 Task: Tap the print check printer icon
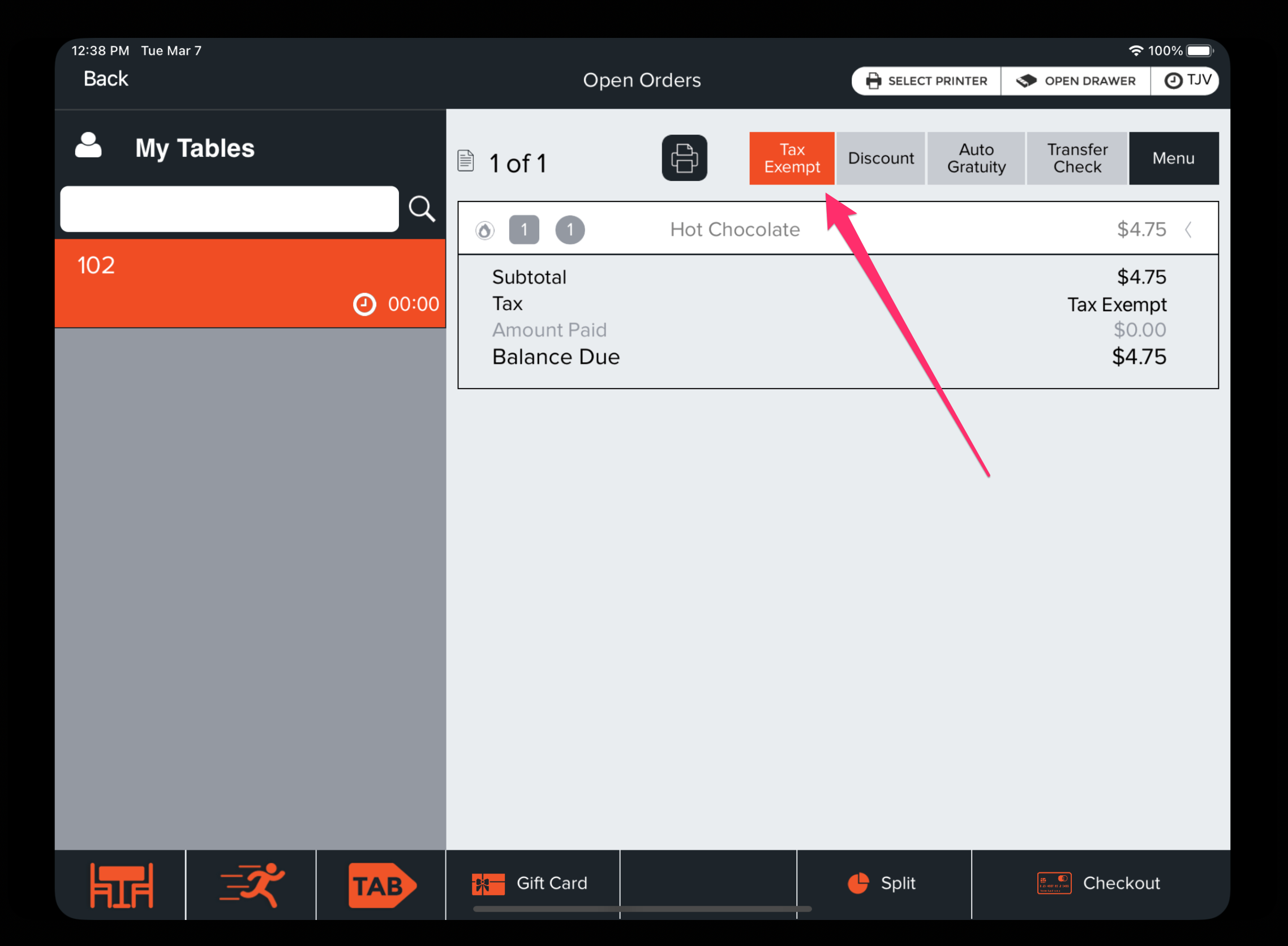point(684,158)
